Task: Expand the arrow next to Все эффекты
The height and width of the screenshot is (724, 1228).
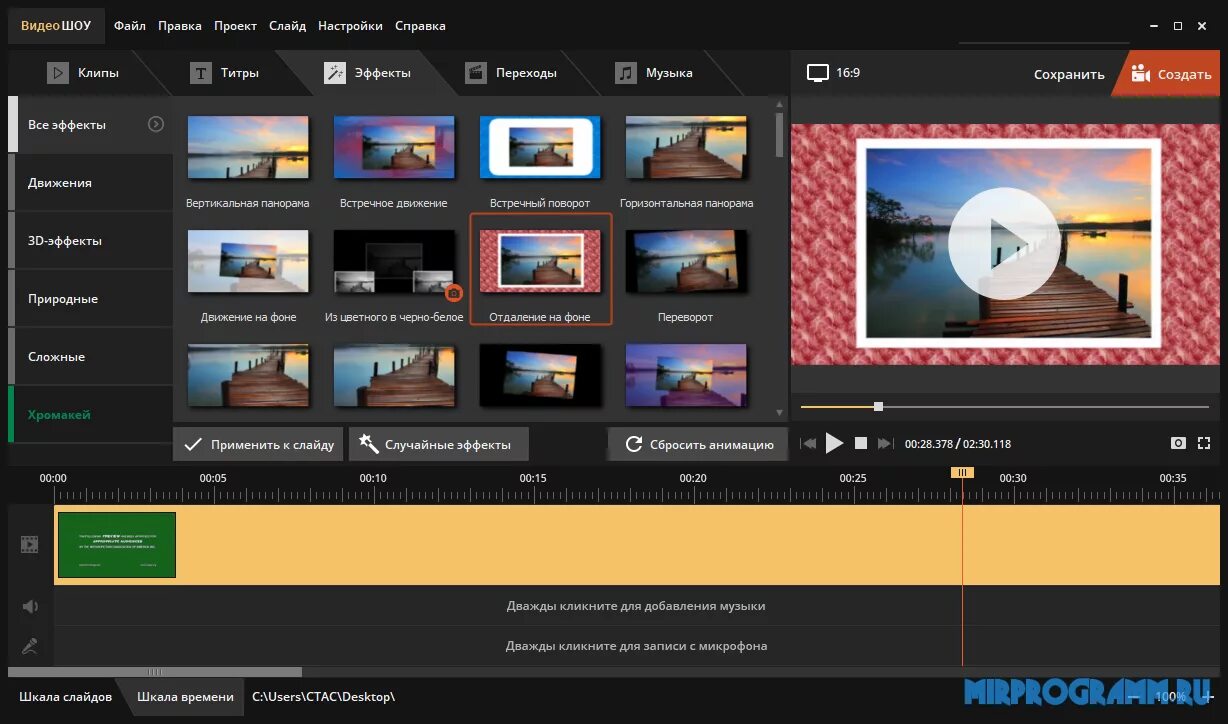Action: point(156,124)
